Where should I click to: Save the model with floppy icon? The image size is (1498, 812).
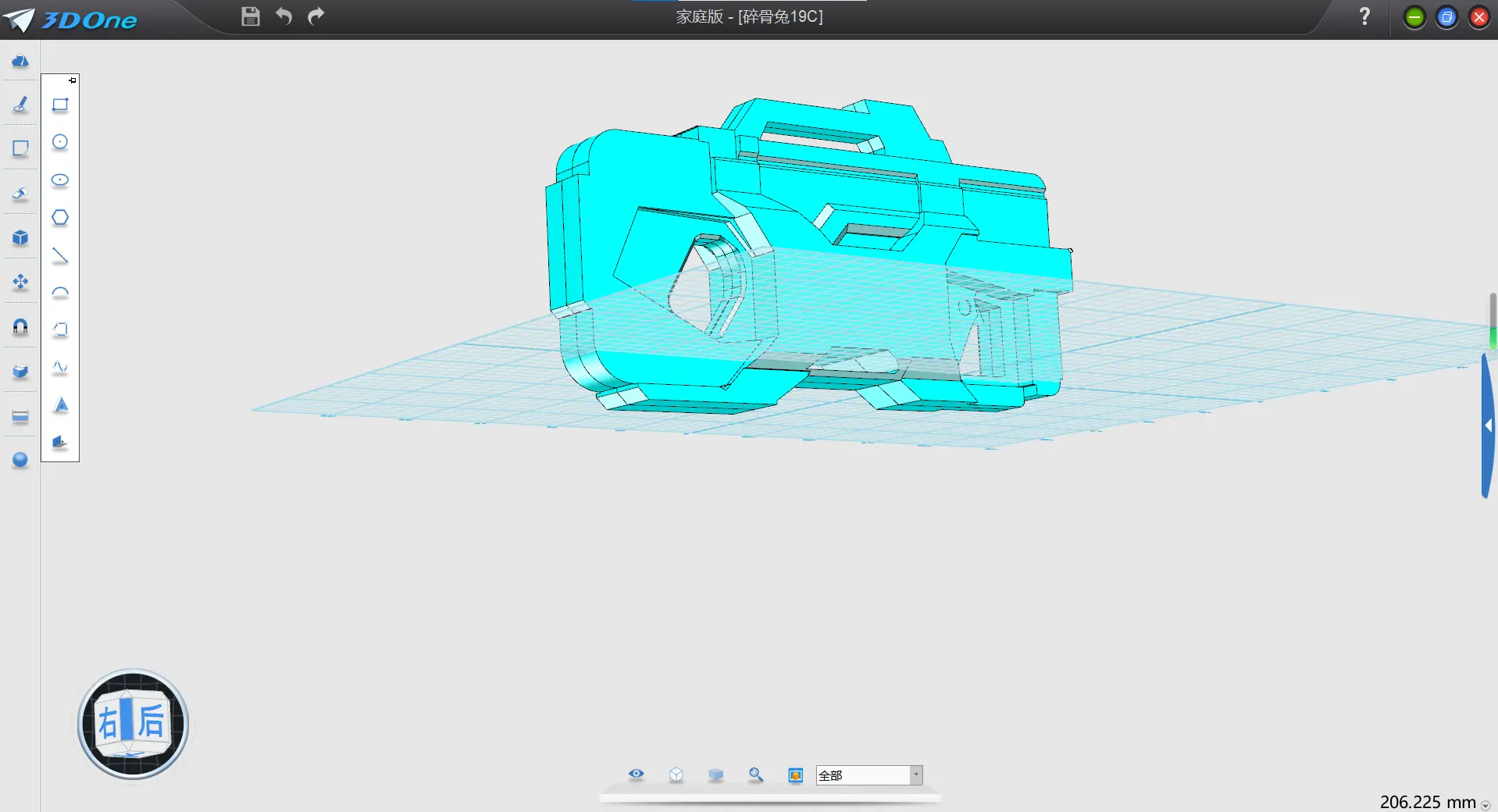click(x=250, y=16)
